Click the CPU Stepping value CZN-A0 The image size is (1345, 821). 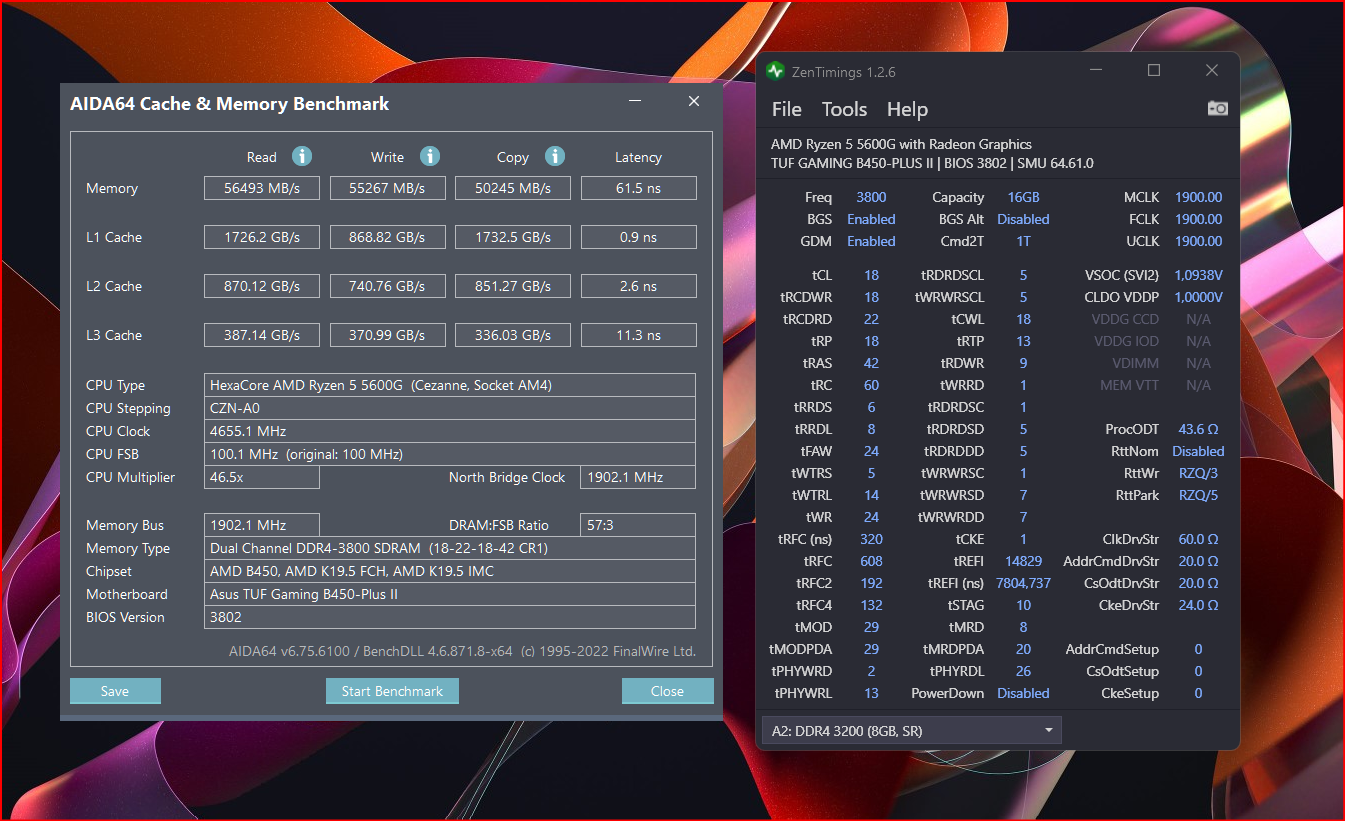point(450,408)
